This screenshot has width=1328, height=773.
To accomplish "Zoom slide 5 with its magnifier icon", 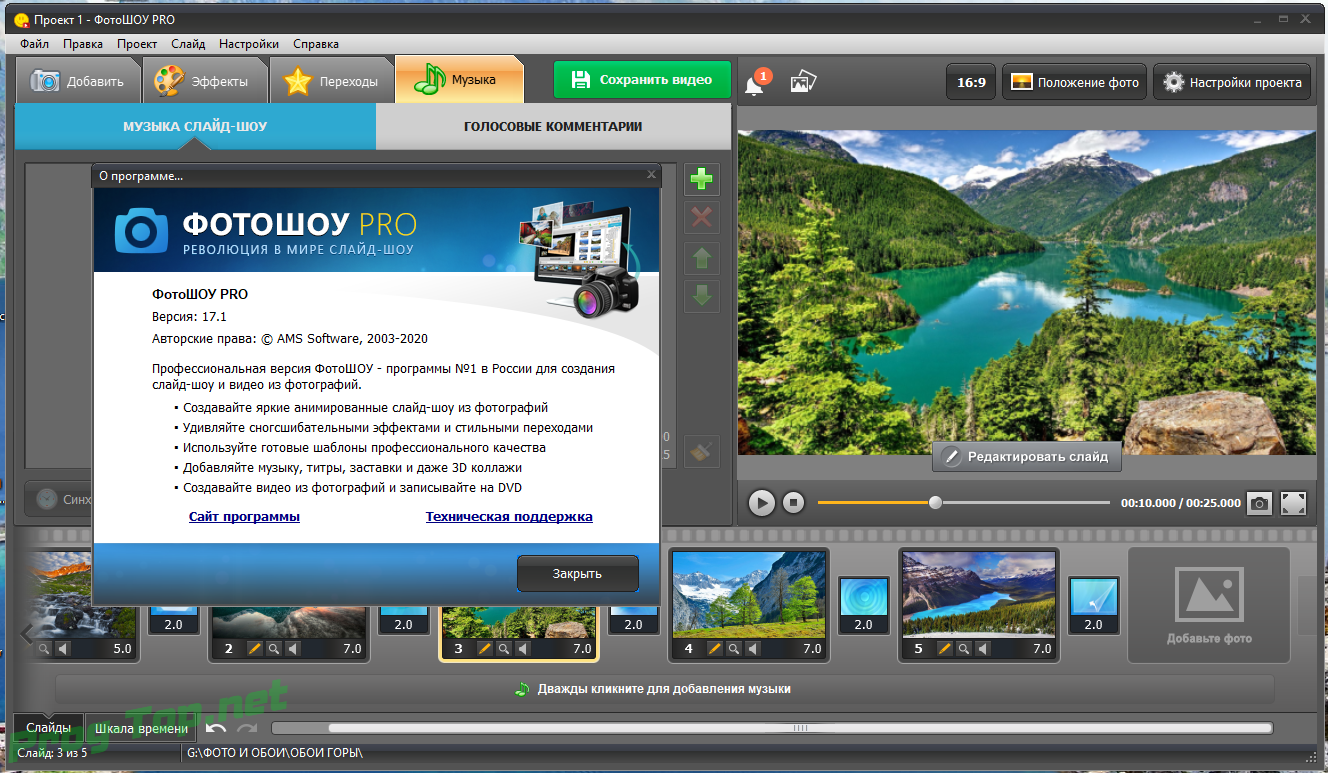I will (963, 649).
